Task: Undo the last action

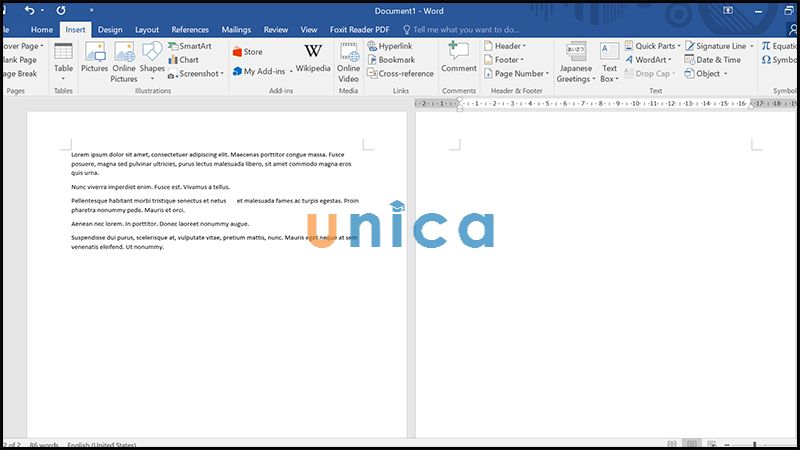Action: 30,10
